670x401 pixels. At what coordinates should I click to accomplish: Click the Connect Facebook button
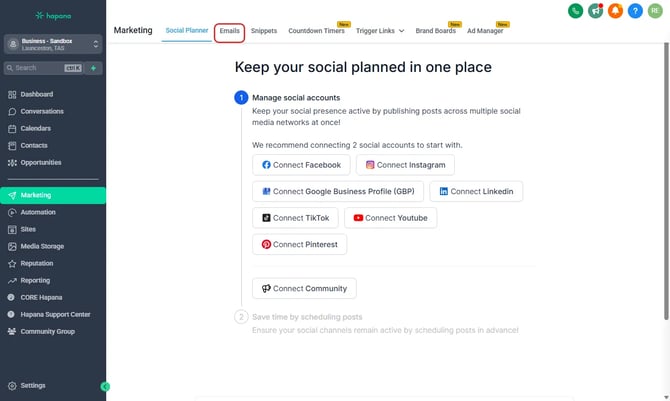301,165
